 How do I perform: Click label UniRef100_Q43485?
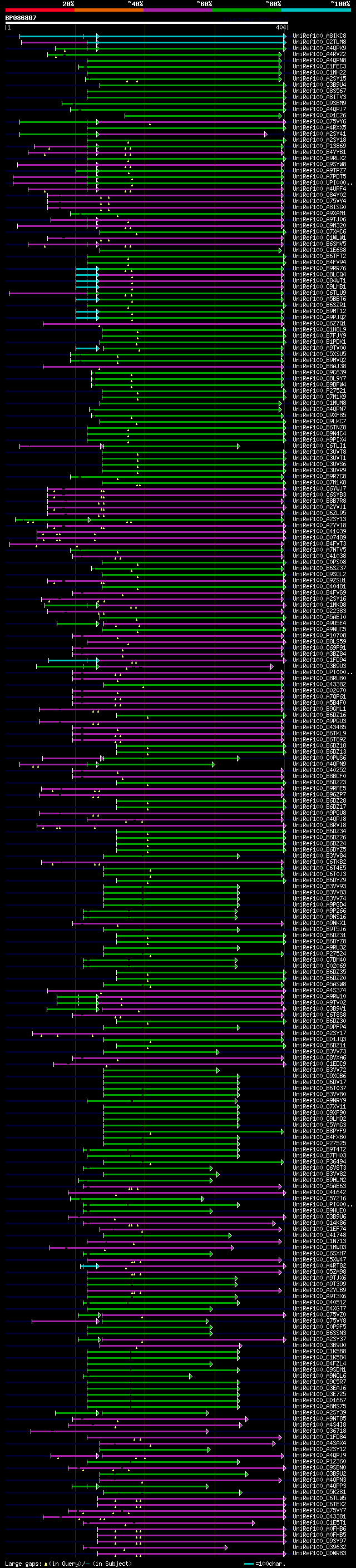point(319,728)
